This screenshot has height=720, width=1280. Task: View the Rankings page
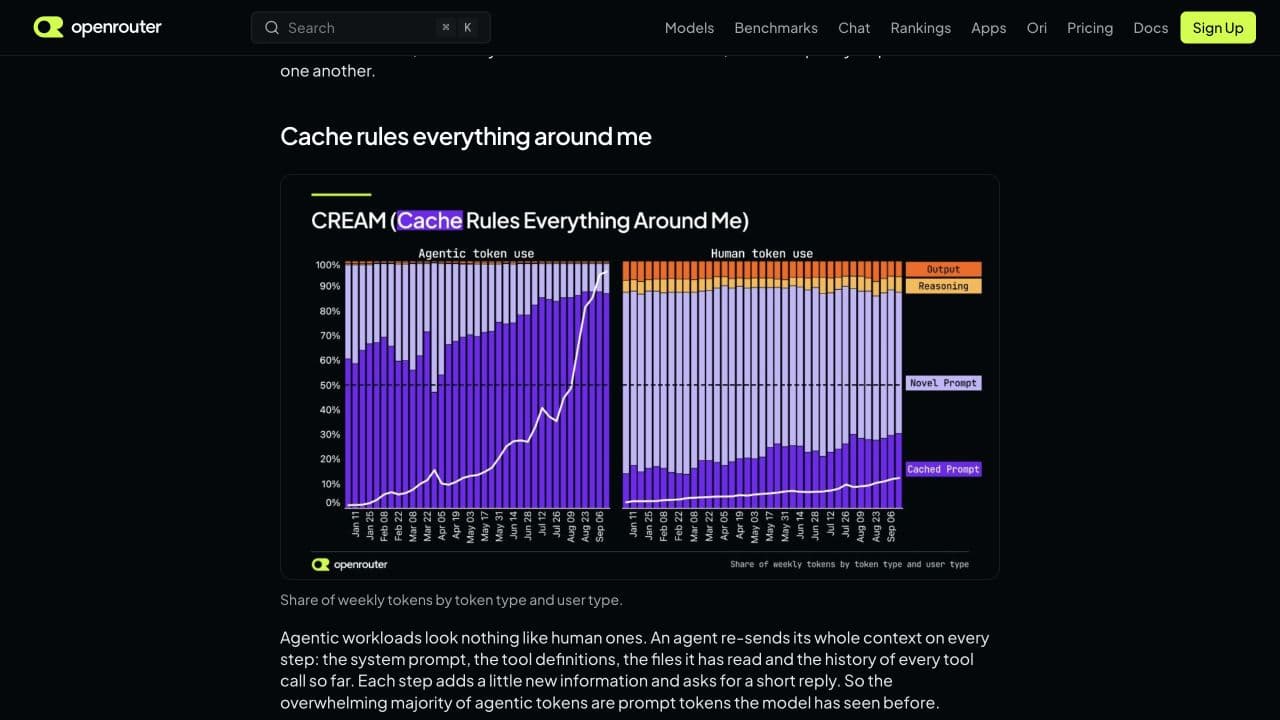(x=921, y=28)
